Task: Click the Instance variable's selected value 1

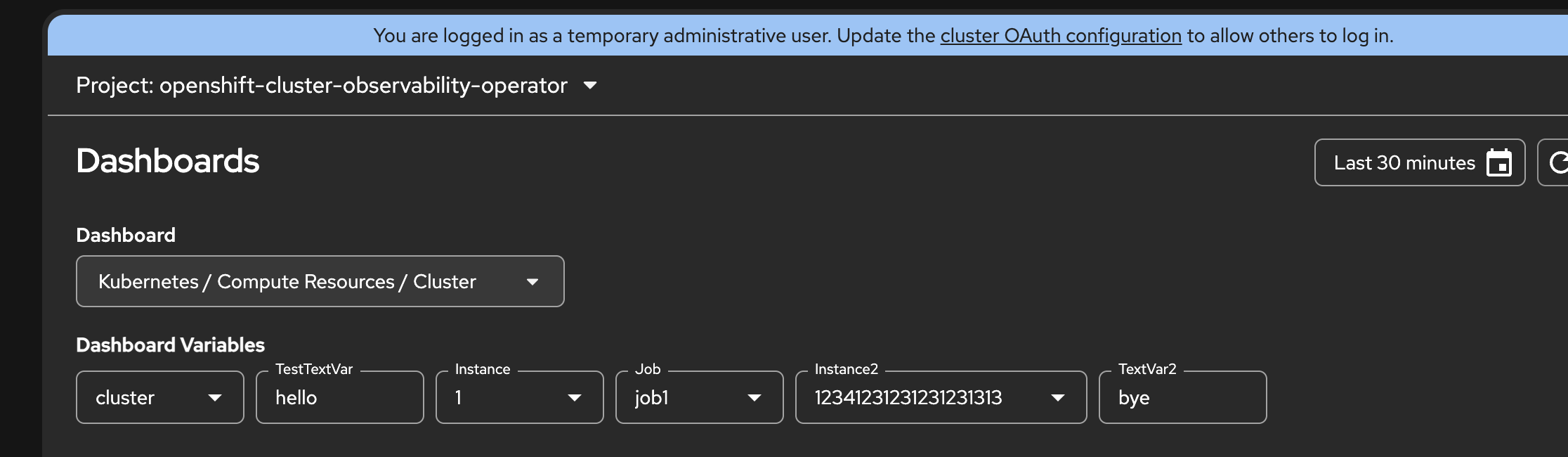Action: (459, 398)
